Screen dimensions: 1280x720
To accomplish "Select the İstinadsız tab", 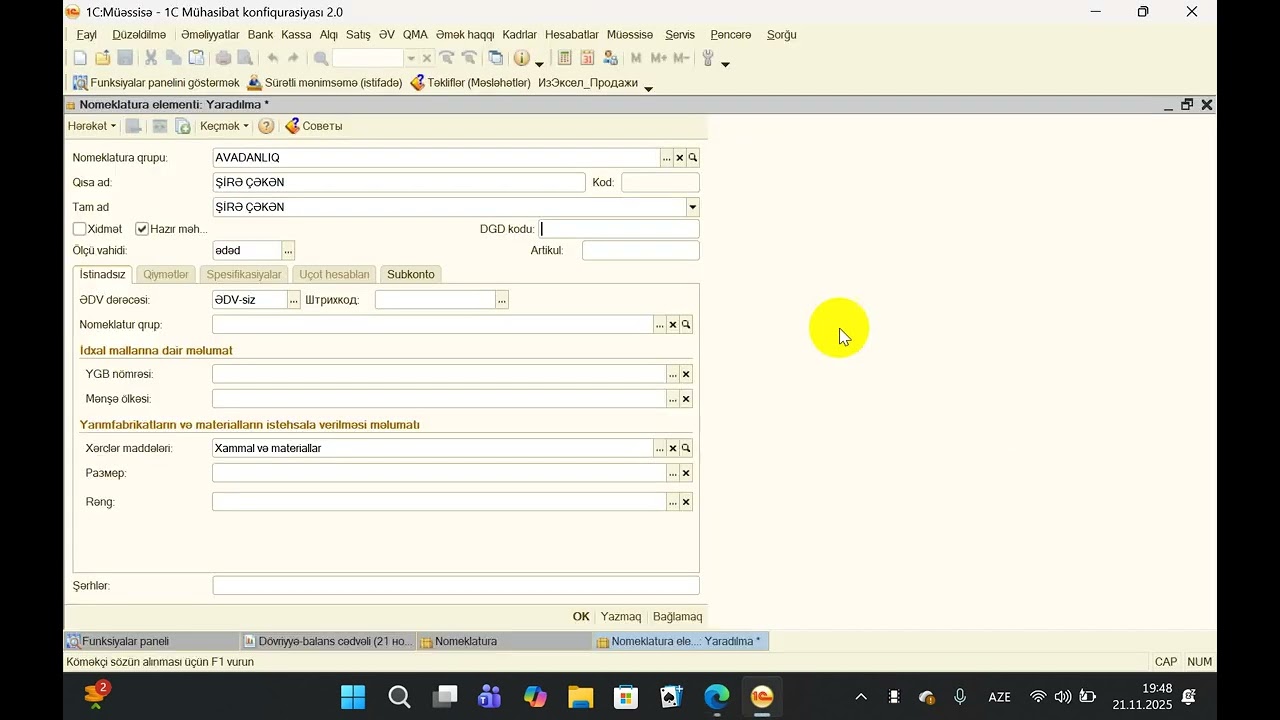I will (102, 274).
